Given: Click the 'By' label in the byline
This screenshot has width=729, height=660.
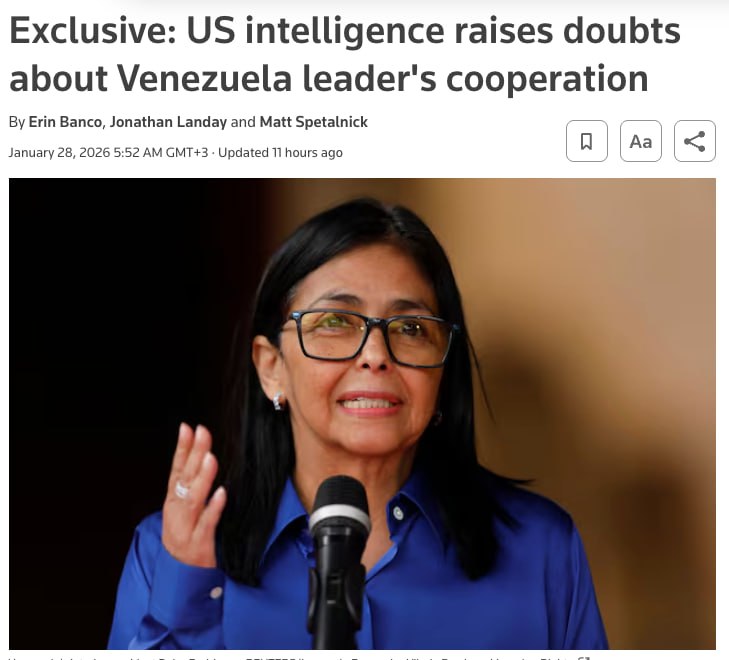Looking at the screenshot, I should [x=17, y=122].
